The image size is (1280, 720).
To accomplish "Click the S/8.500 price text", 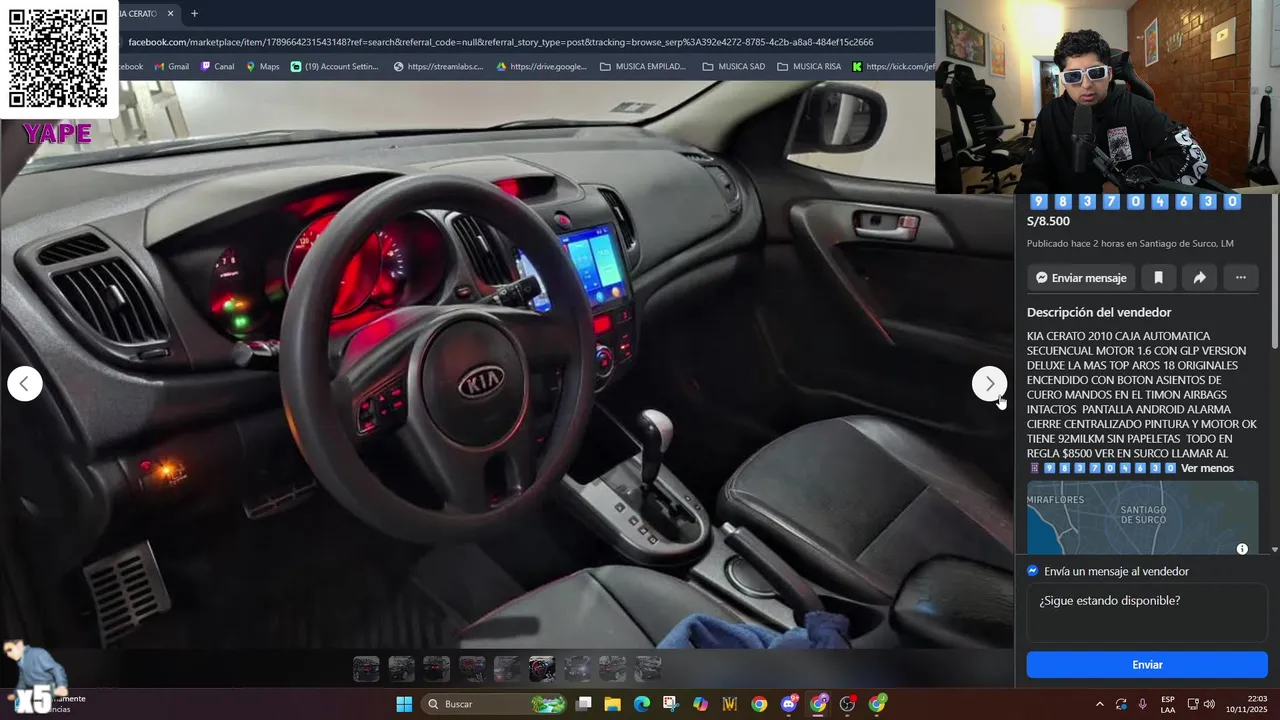I will click(x=1048, y=222).
